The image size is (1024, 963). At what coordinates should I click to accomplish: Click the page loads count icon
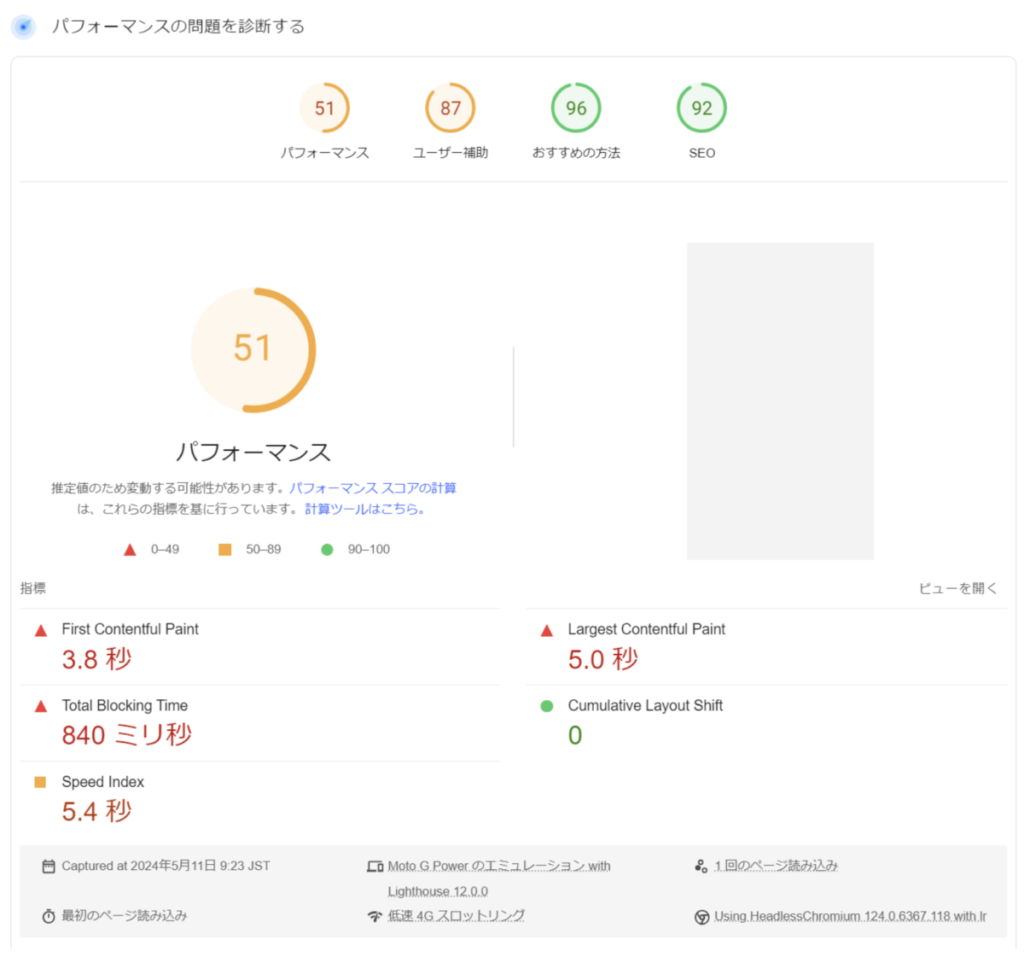[701, 866]
